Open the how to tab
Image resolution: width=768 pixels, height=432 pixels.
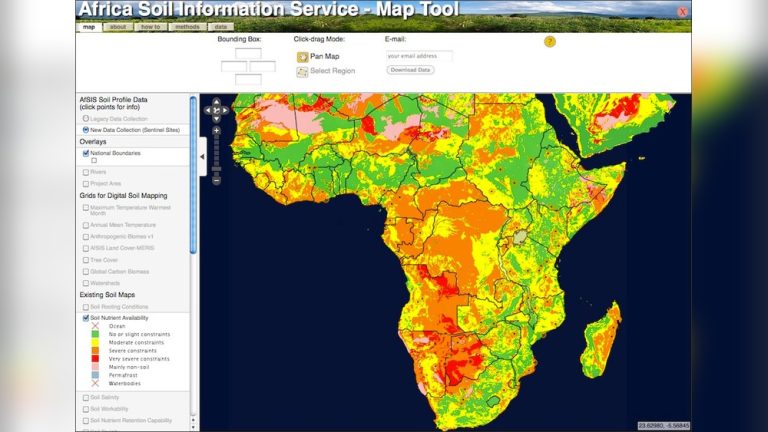coord(151,27)
